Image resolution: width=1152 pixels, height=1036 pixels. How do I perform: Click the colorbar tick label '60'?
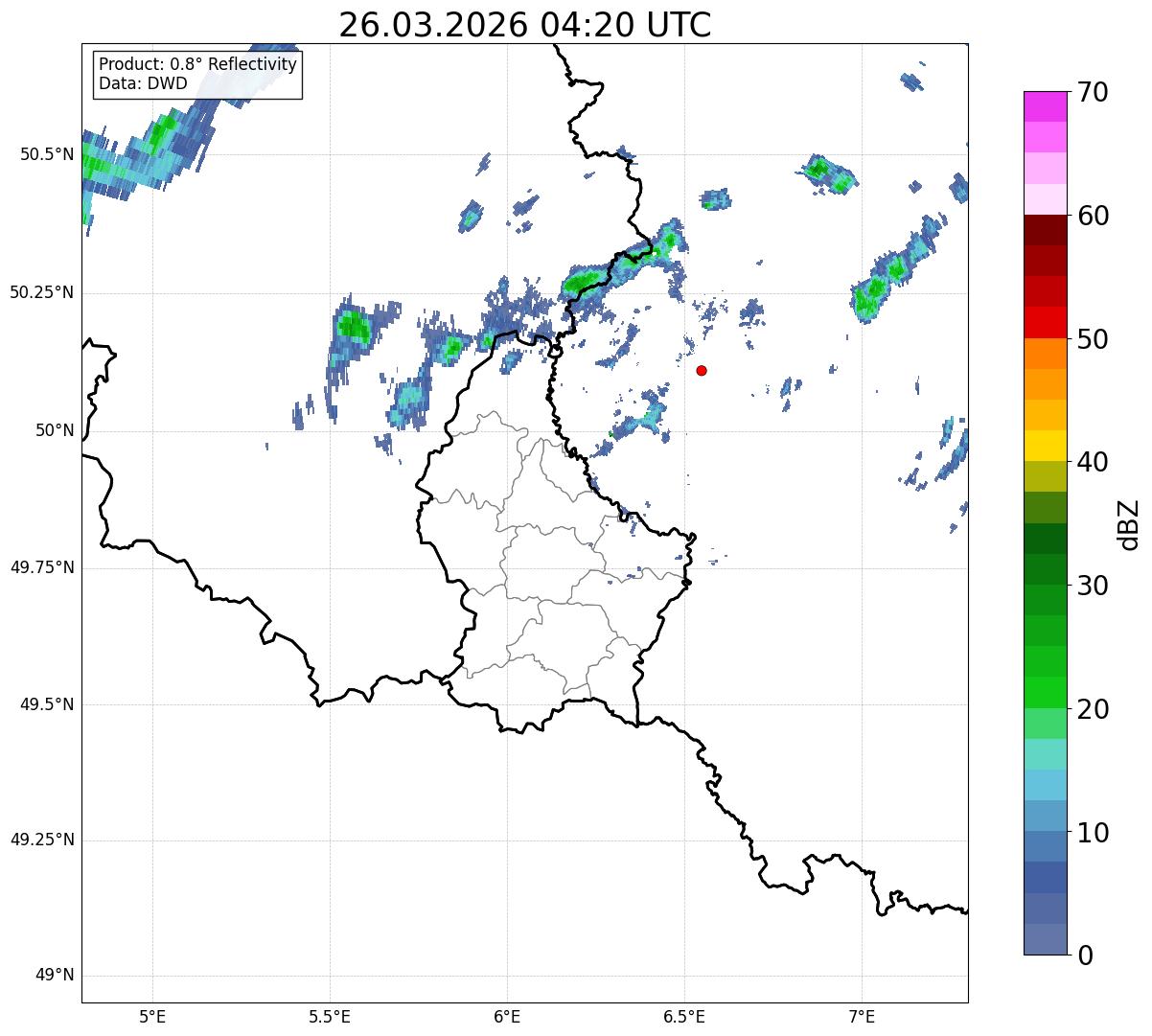[1092, 216]
